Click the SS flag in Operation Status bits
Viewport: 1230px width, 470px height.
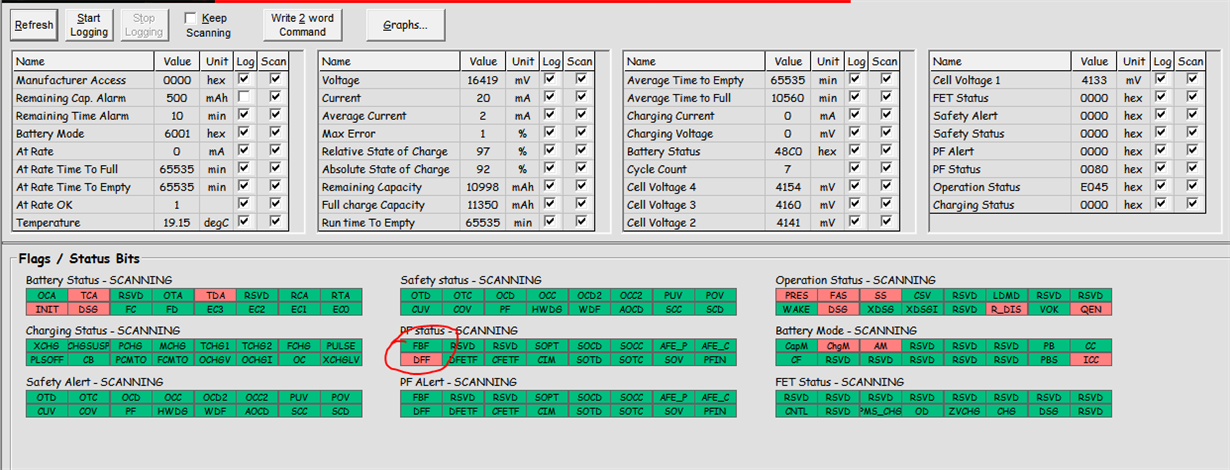pyautogui.click(x=880, y=296)
